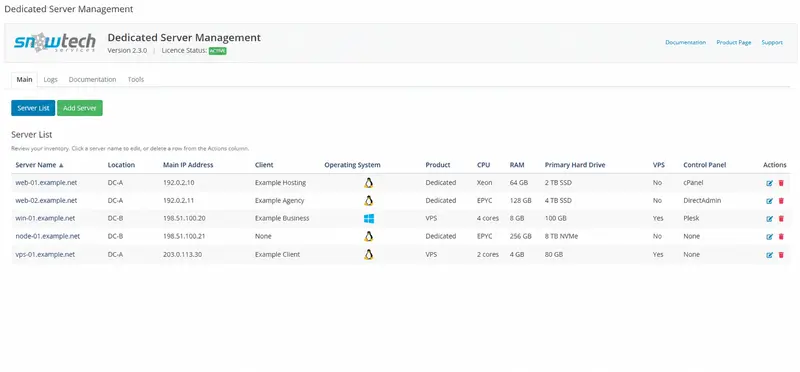
Task: Sort by the Operating System column header
Action: coord(352,165)
